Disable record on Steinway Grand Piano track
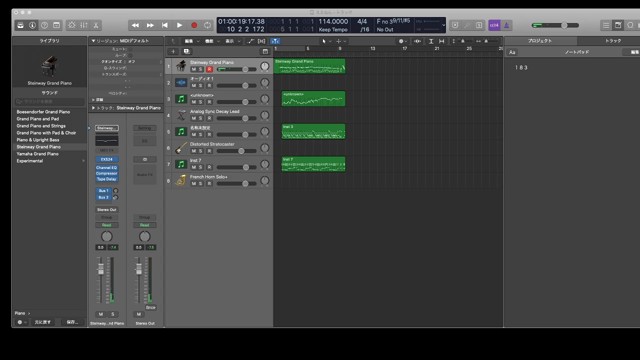Screen dimensions: 640x360 coord(209,69)
